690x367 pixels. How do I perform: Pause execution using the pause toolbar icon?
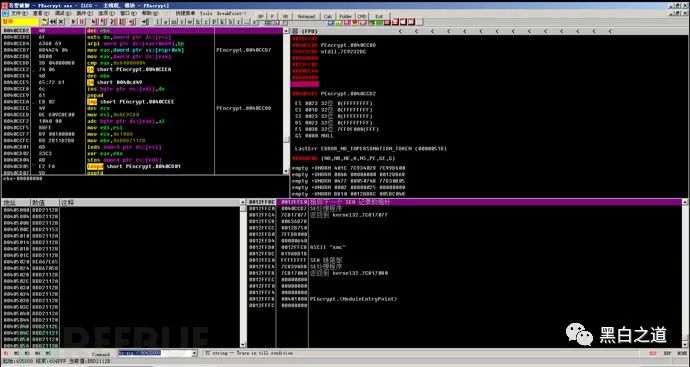click(81, 22)
